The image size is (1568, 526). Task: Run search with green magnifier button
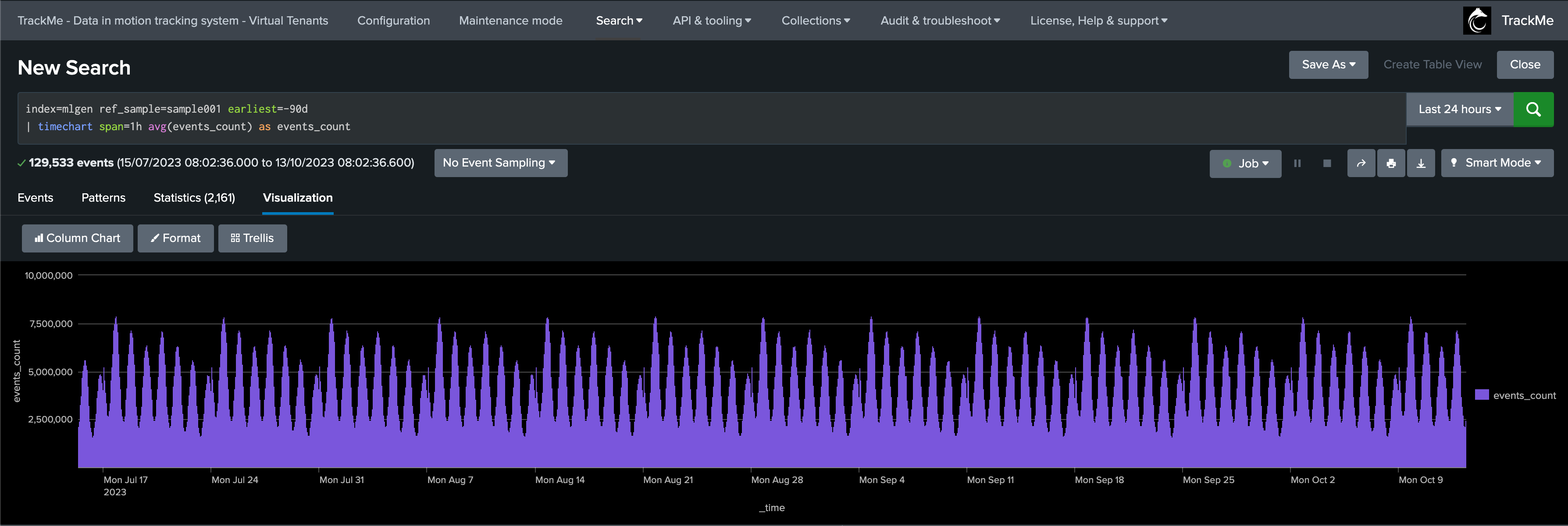tap(1532, 110)
